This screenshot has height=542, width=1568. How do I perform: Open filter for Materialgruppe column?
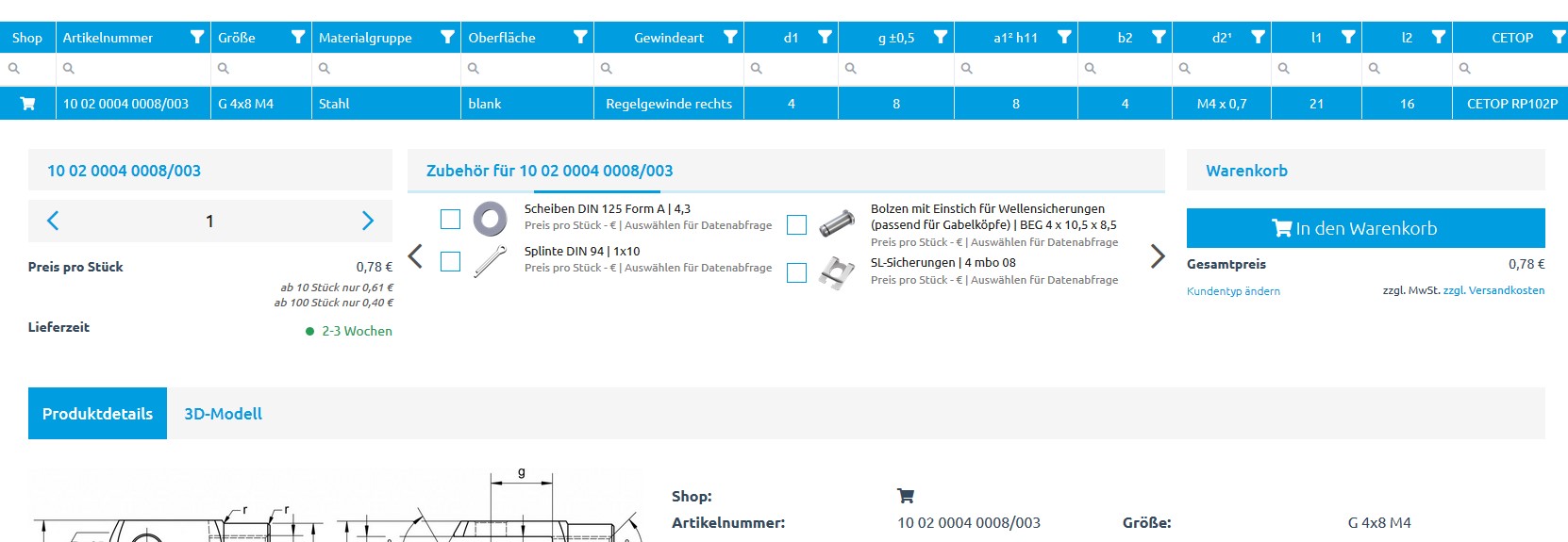coord(447,38)
